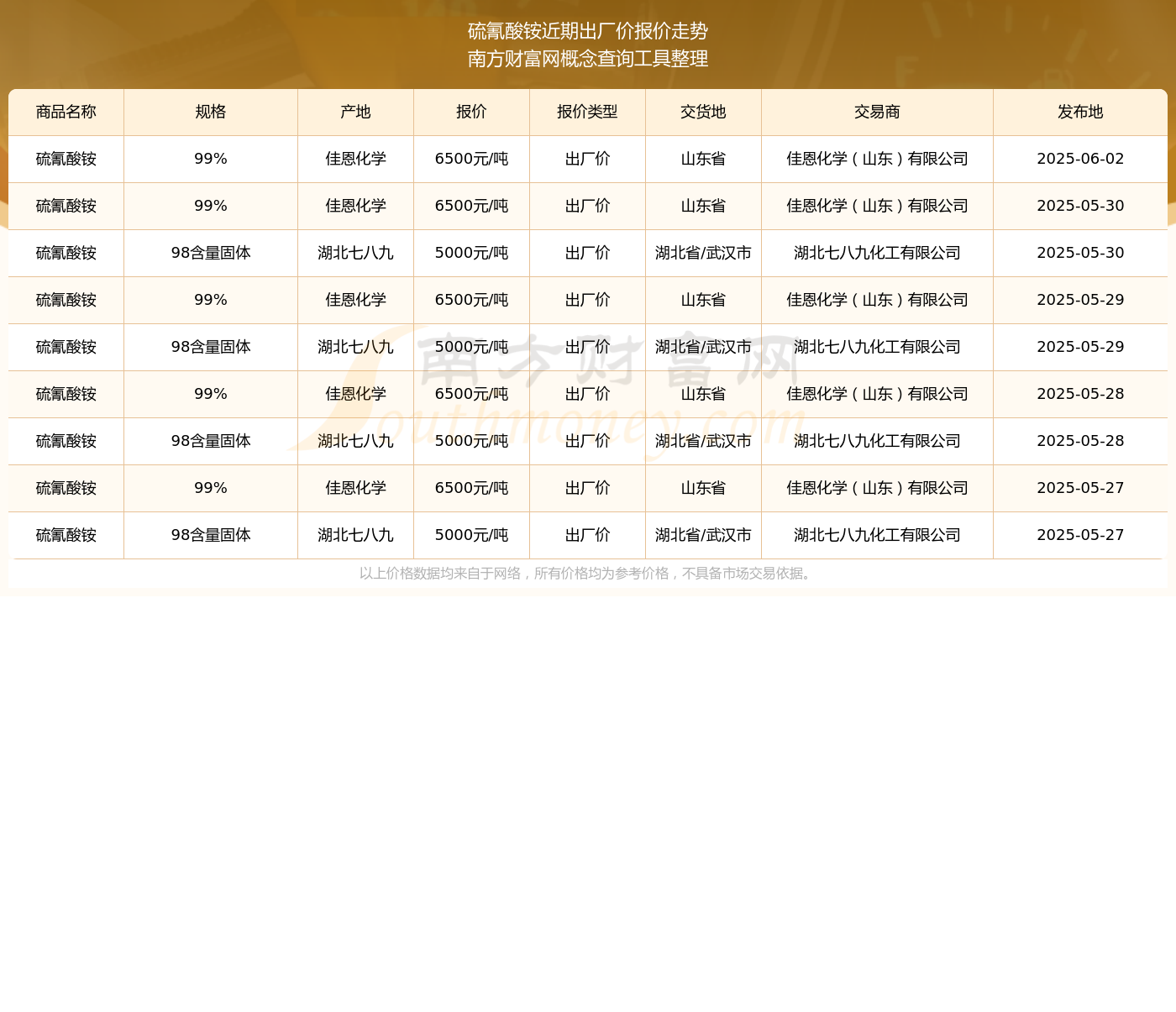The height and width of the screenshot is (1012, 1176).
Task: Click the 发布地 column header
Action: click(x=1080, y=112)
